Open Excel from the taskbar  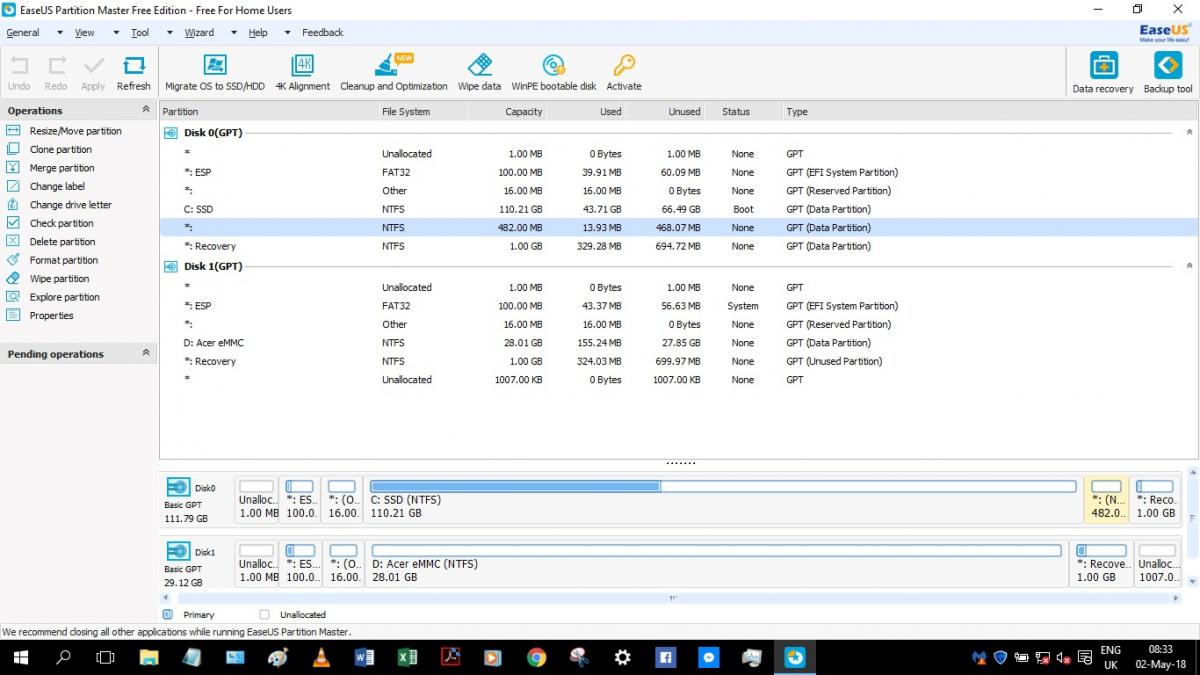coord(407,657)
